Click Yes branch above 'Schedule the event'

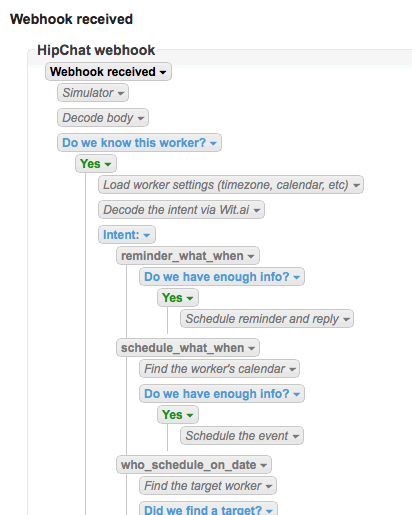(178, 415)
